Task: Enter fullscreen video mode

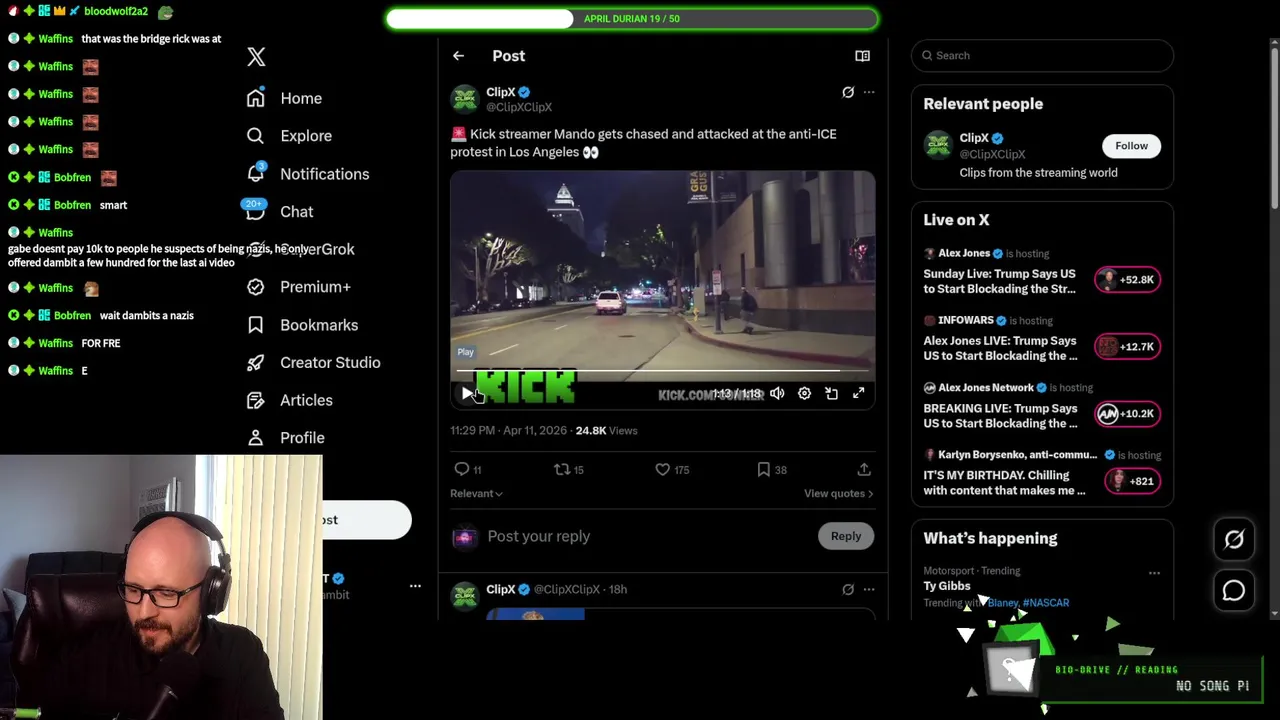Action: pos(858,394)
